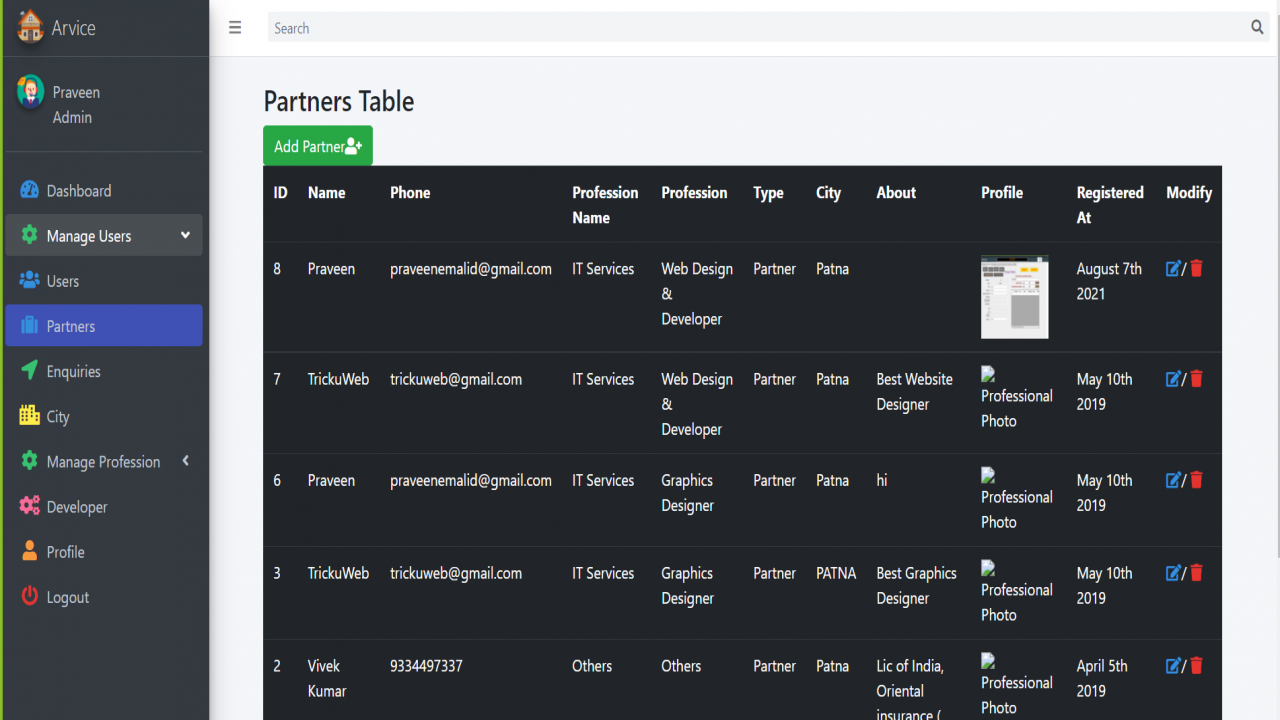The image size is (1280, 720).
Task: Click the City building icon
Action: (x=29, y=415)
